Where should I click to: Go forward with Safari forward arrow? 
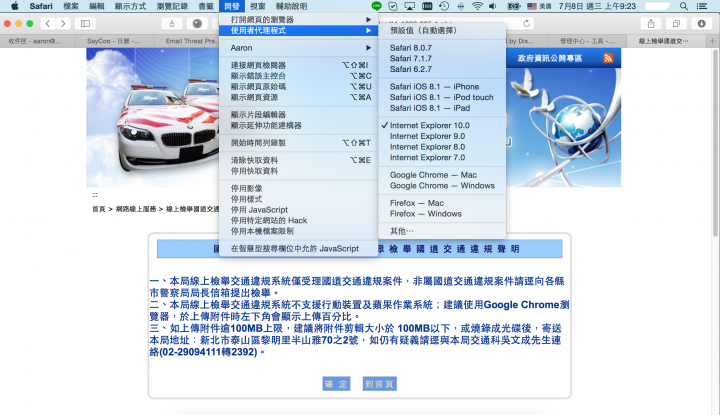tap(63, 23)
